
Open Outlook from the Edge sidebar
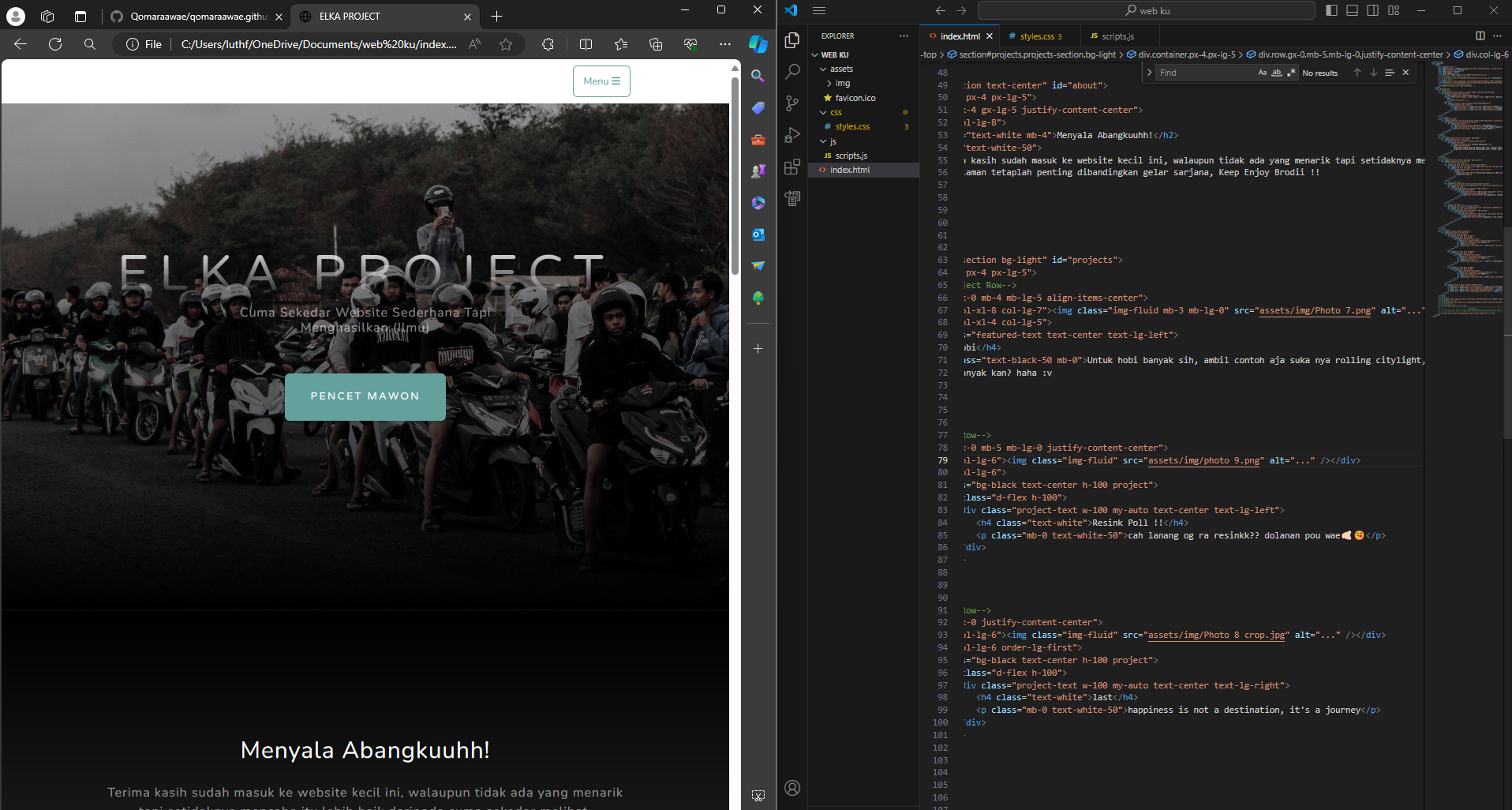(758, 234)
